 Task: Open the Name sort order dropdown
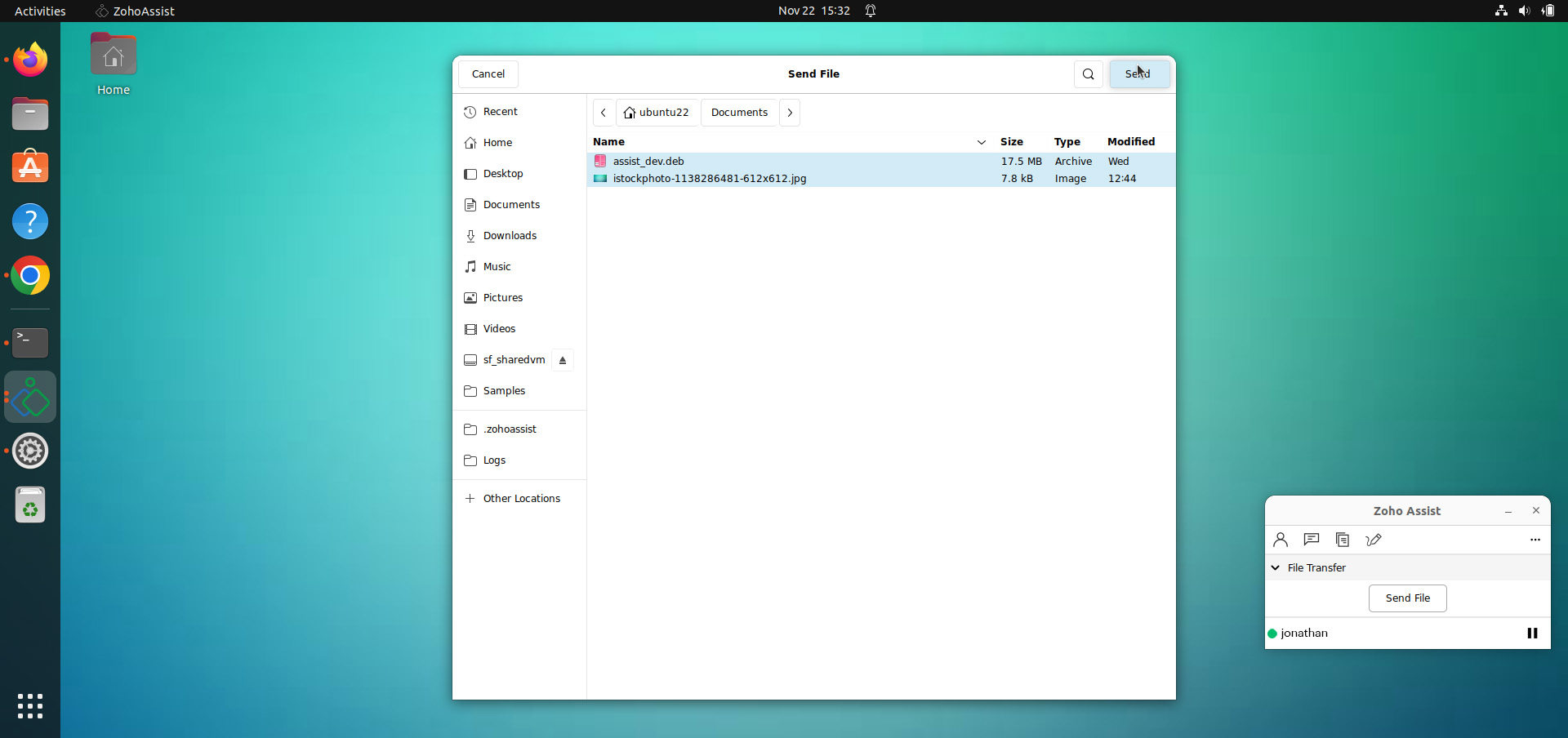[982, 141]
